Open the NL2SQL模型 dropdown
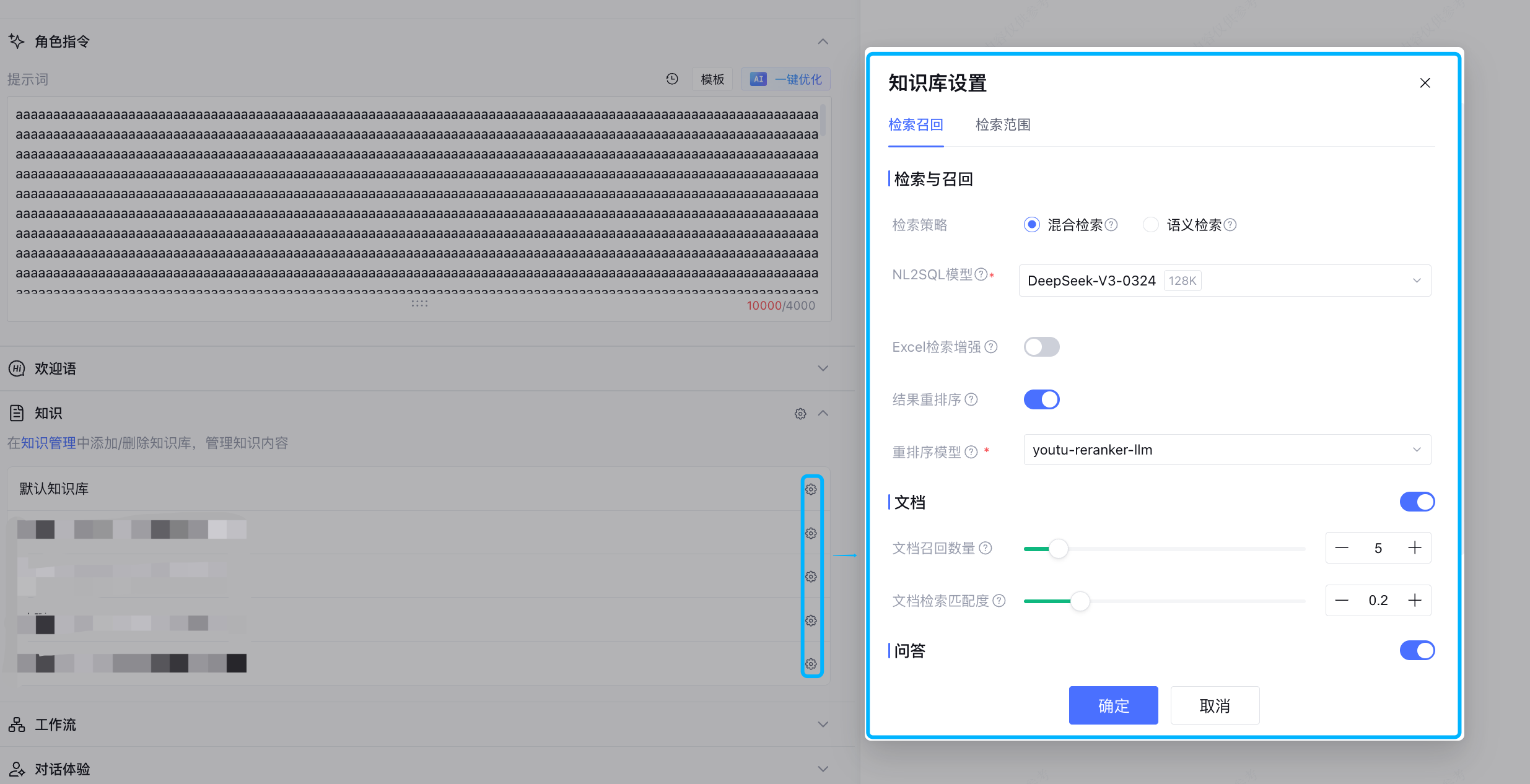 coord(1225,281)
